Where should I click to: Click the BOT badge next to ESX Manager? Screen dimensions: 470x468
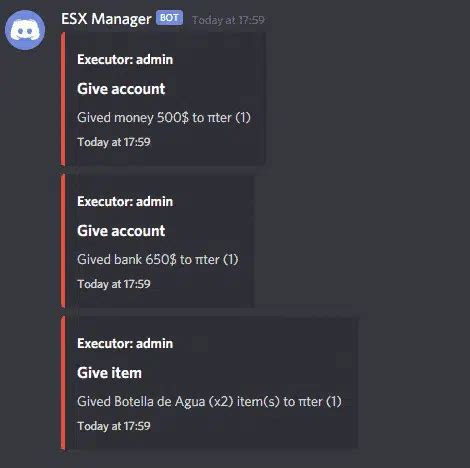tap(169, 18)
